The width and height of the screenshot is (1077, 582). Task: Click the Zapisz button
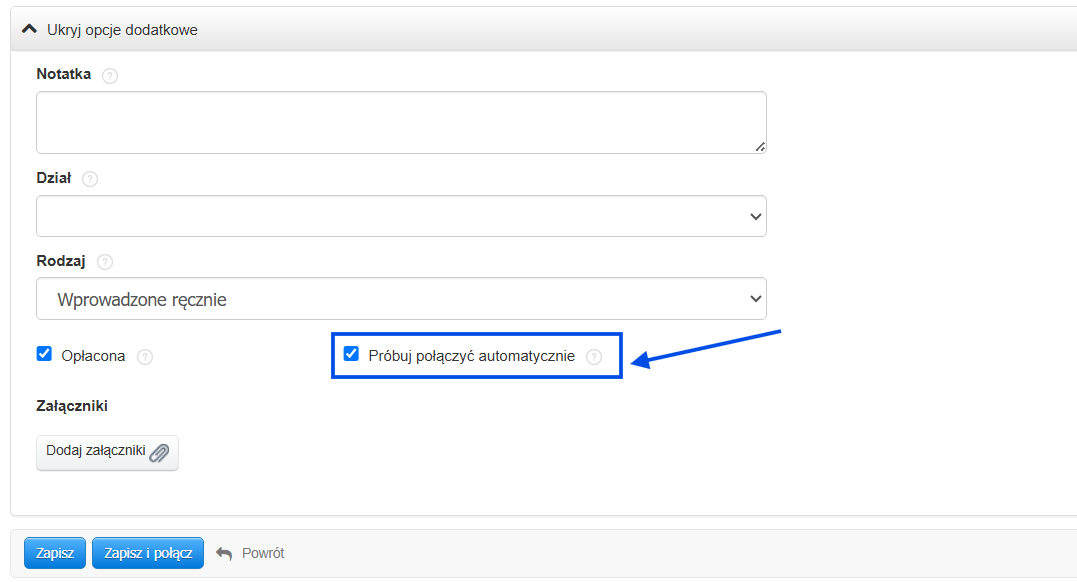[x=55, y=553]
